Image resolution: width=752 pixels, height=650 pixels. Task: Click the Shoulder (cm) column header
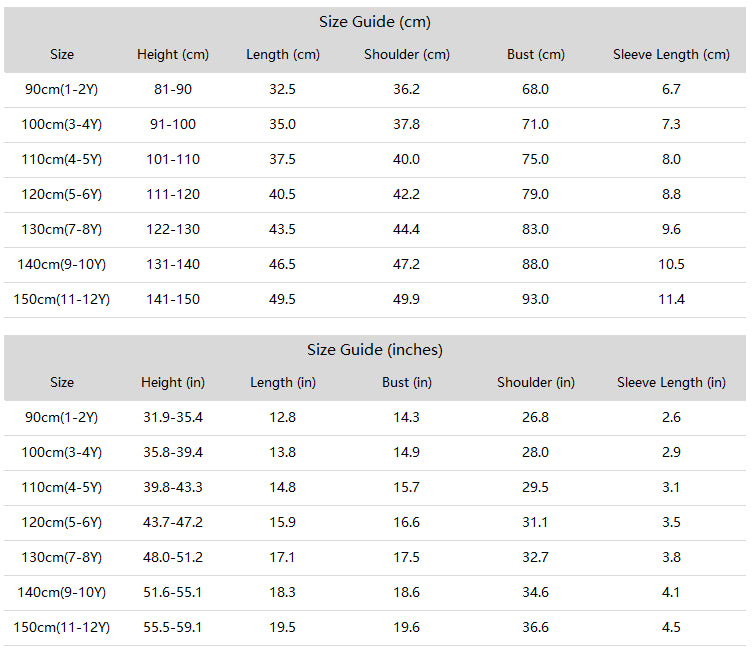click(407, 55)
